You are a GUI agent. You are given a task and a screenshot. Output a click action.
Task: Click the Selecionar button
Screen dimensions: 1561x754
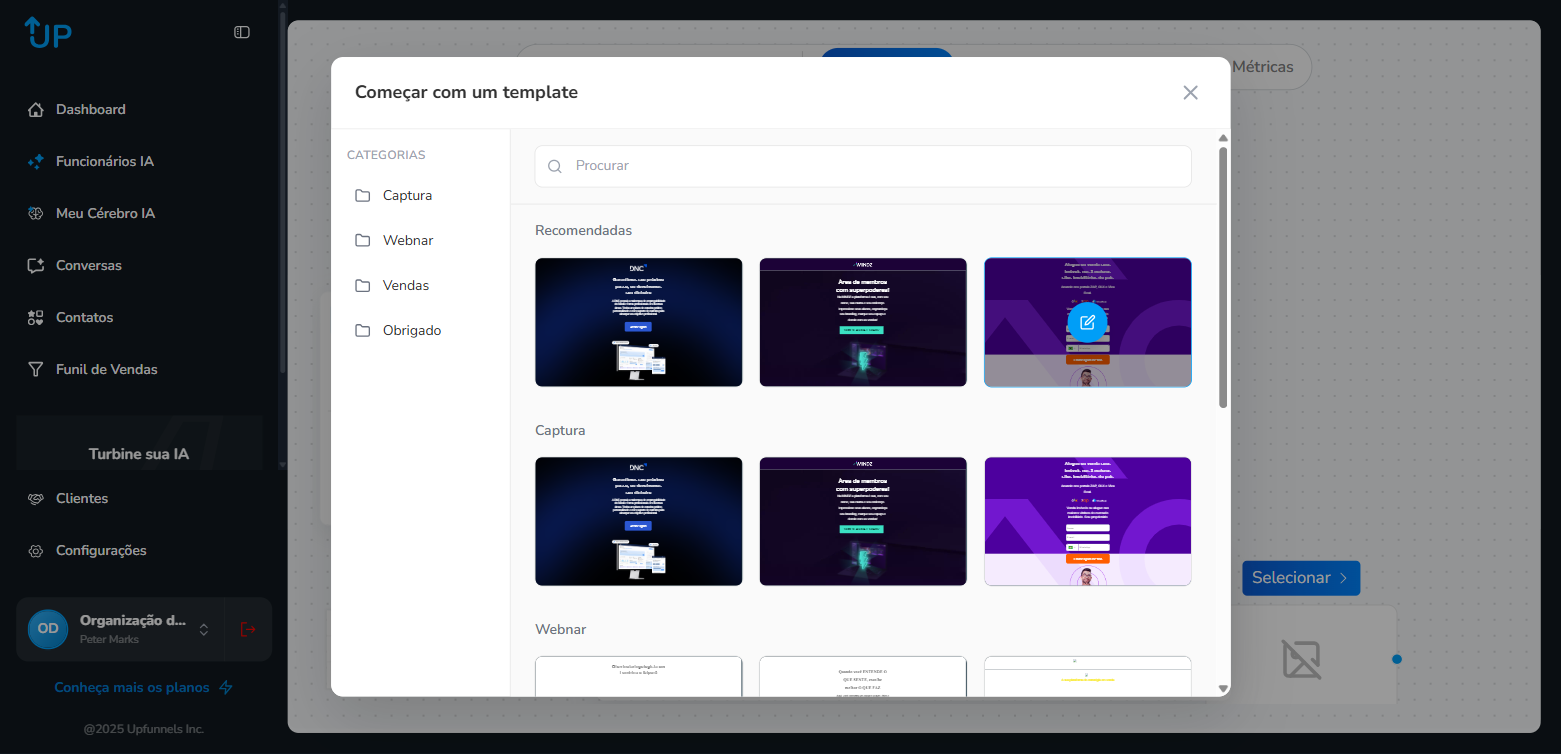(1300, 578)
